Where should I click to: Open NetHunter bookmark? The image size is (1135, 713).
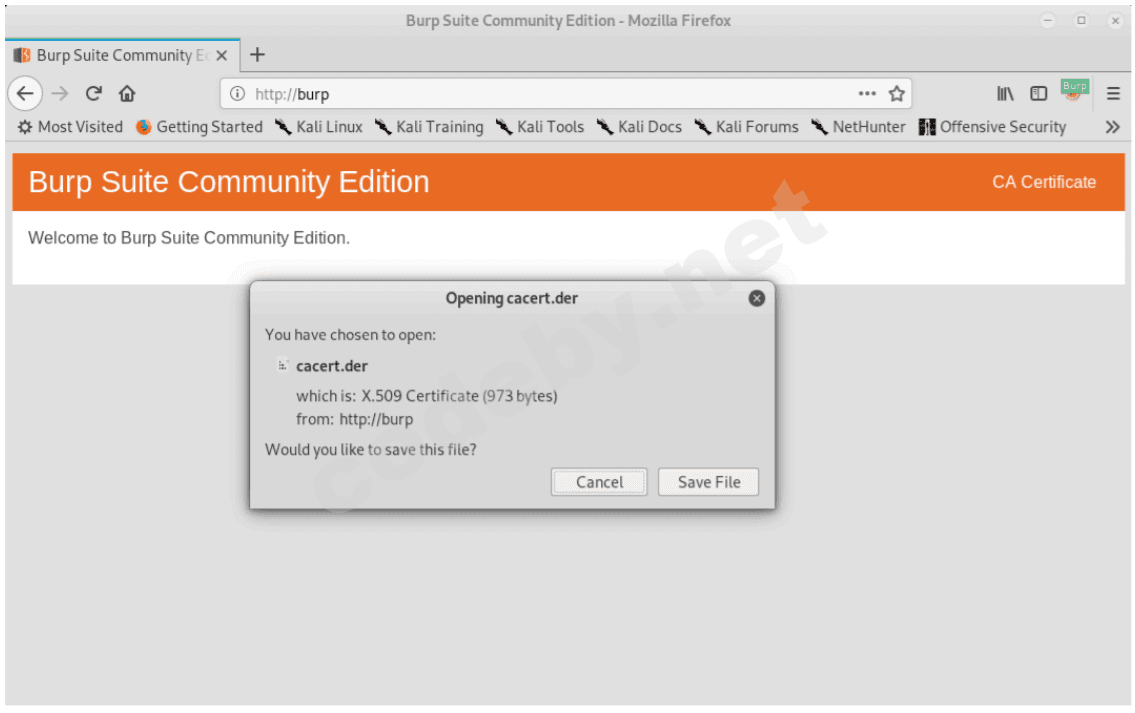point(858,127)
